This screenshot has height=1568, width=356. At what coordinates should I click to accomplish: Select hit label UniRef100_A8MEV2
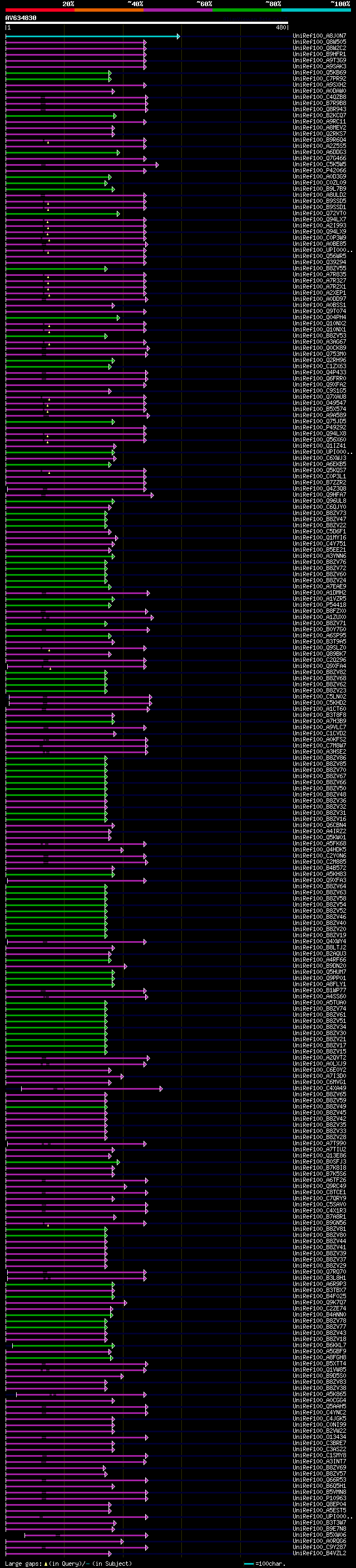[319, 127]
